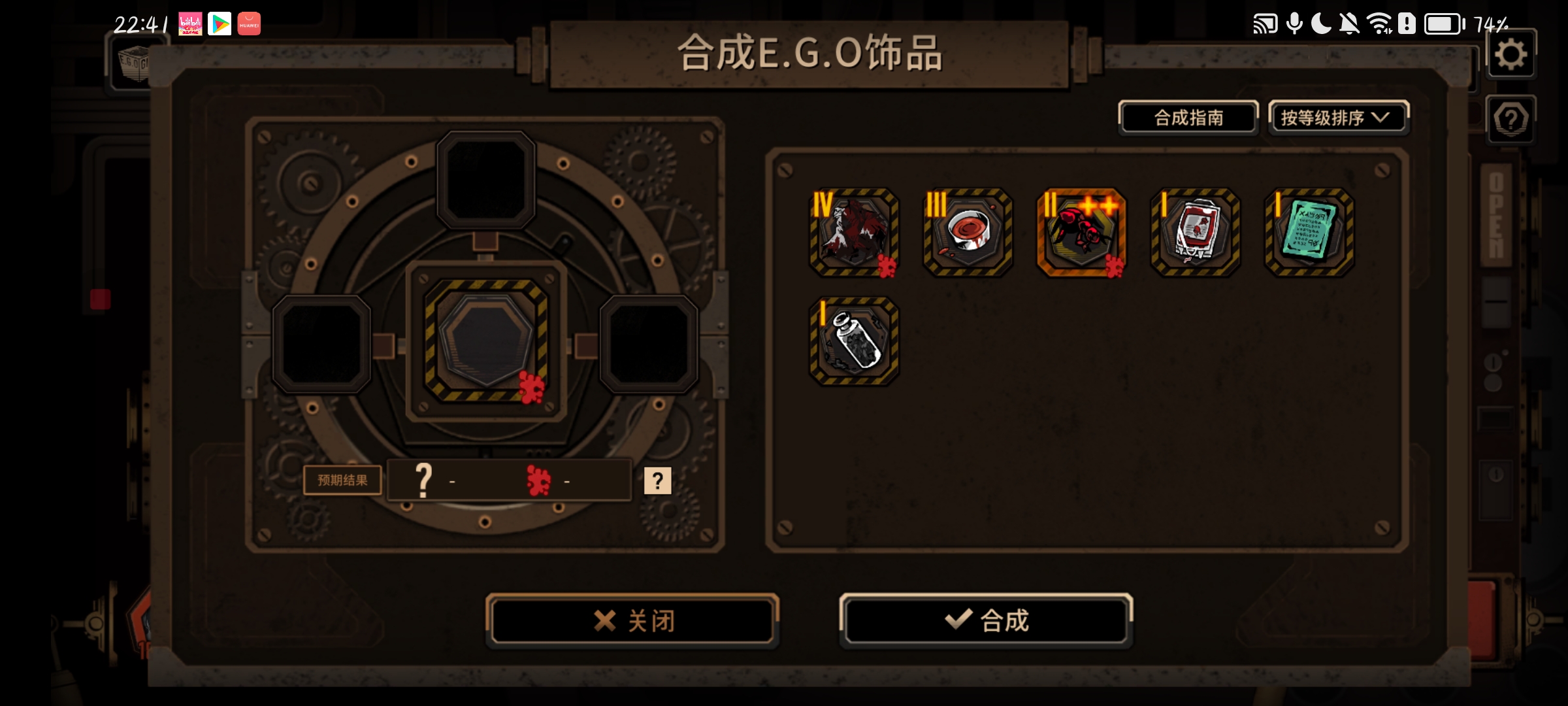
Task: Expand the 按等级排序 sort dropdown
Action: [x=1339, y=118]
